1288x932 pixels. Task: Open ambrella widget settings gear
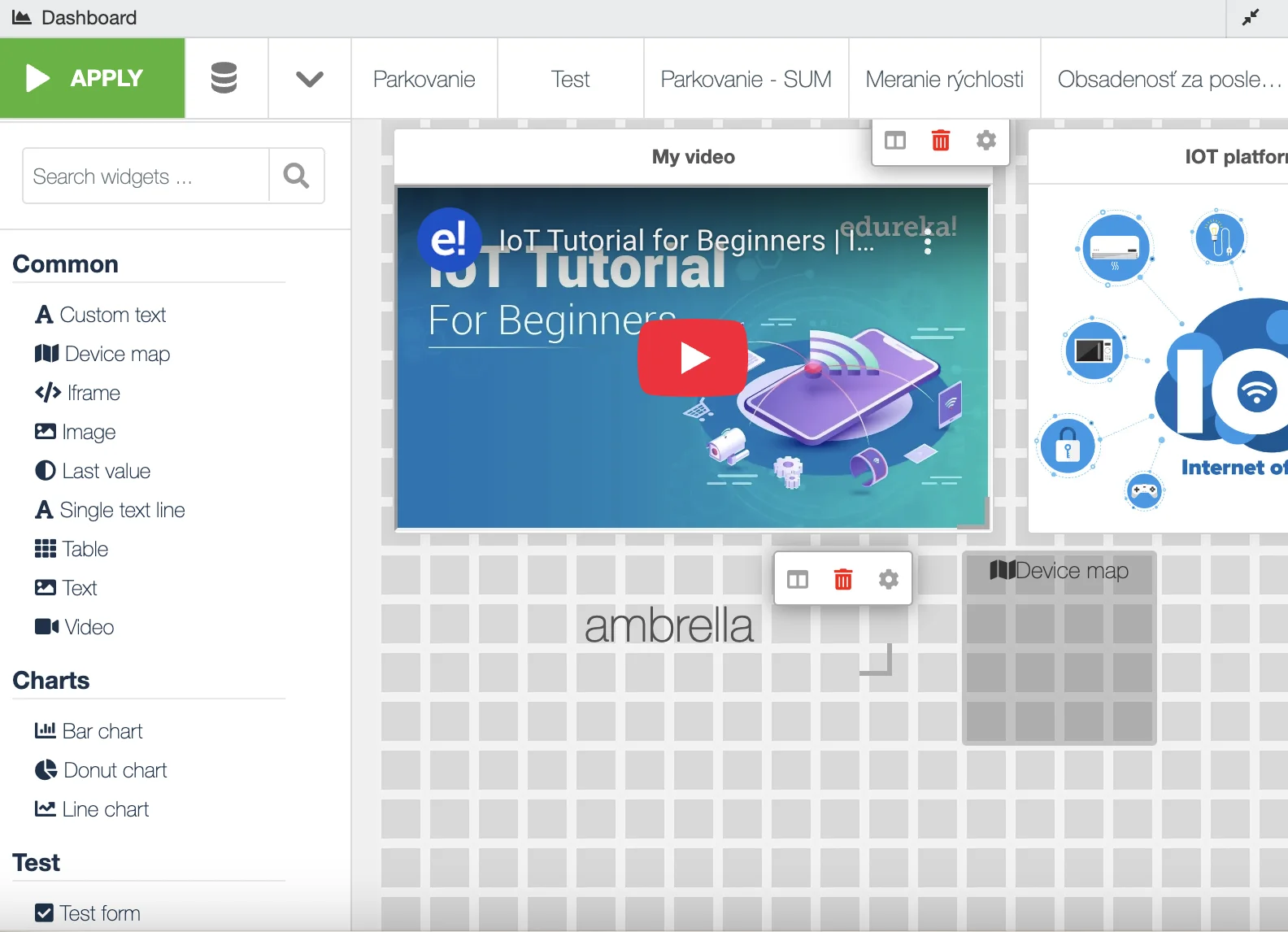click(888, 579)
